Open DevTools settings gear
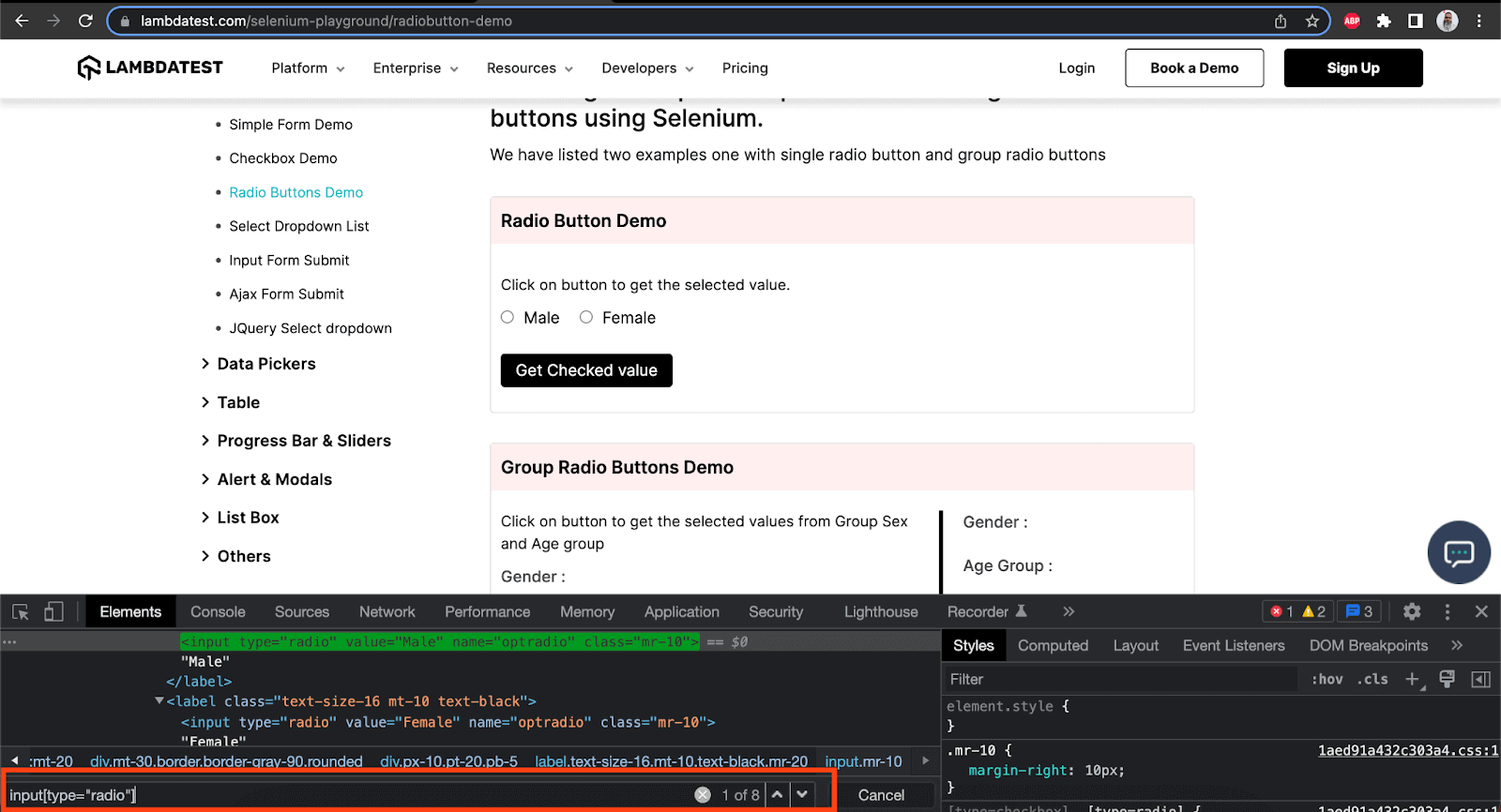The image size is (1501, 812). (1412, 611)
